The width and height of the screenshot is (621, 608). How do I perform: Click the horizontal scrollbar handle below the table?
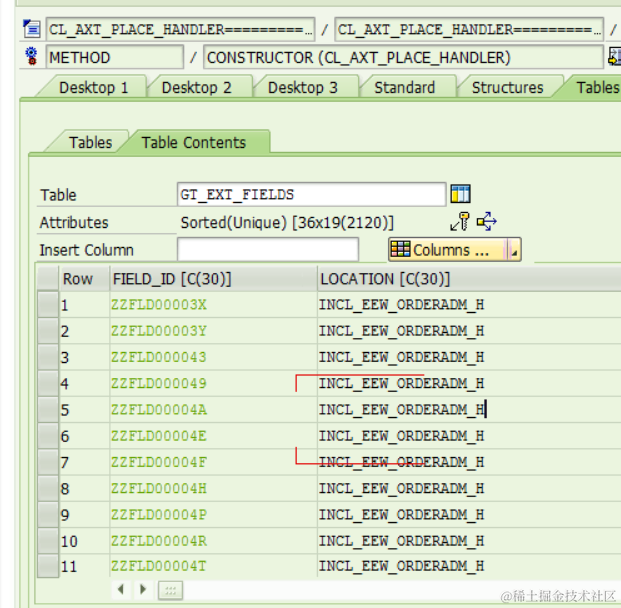coord(170,591)
